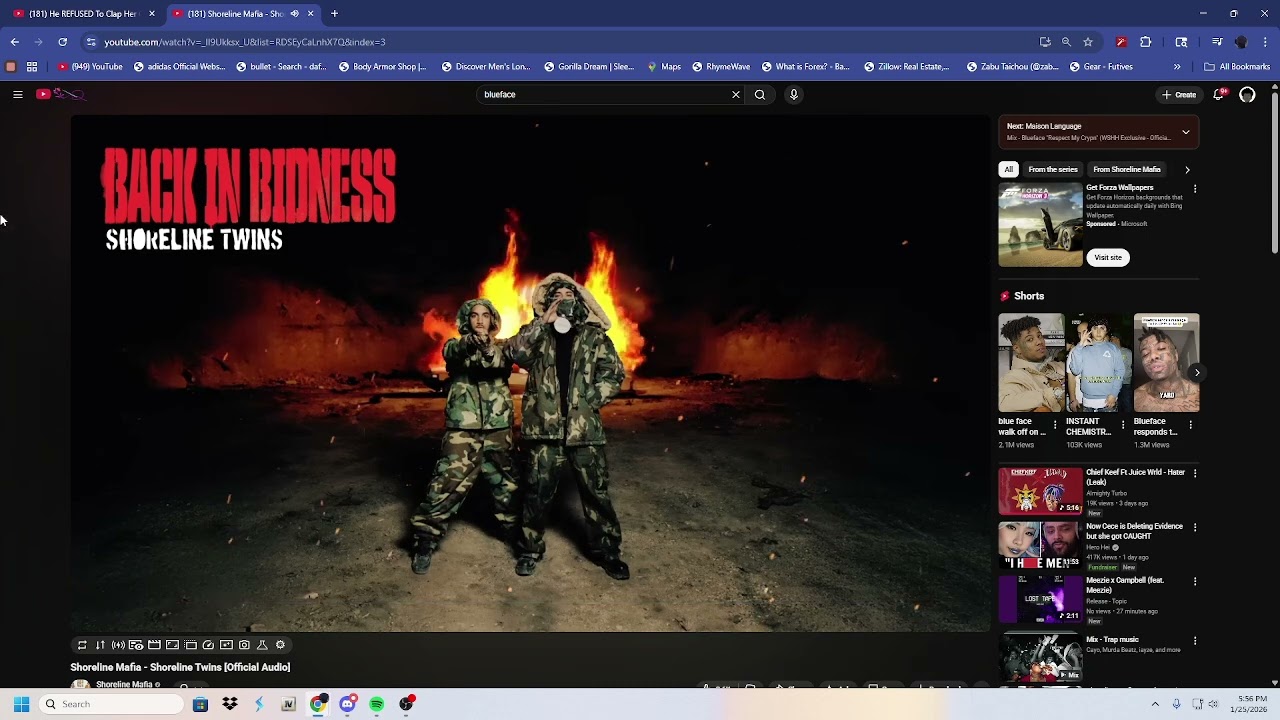Open menu for Blueface responds short
Image resolution: width=1280 pixels, height=720 pixels.
pyautogui.click(x=1190, y=425)
